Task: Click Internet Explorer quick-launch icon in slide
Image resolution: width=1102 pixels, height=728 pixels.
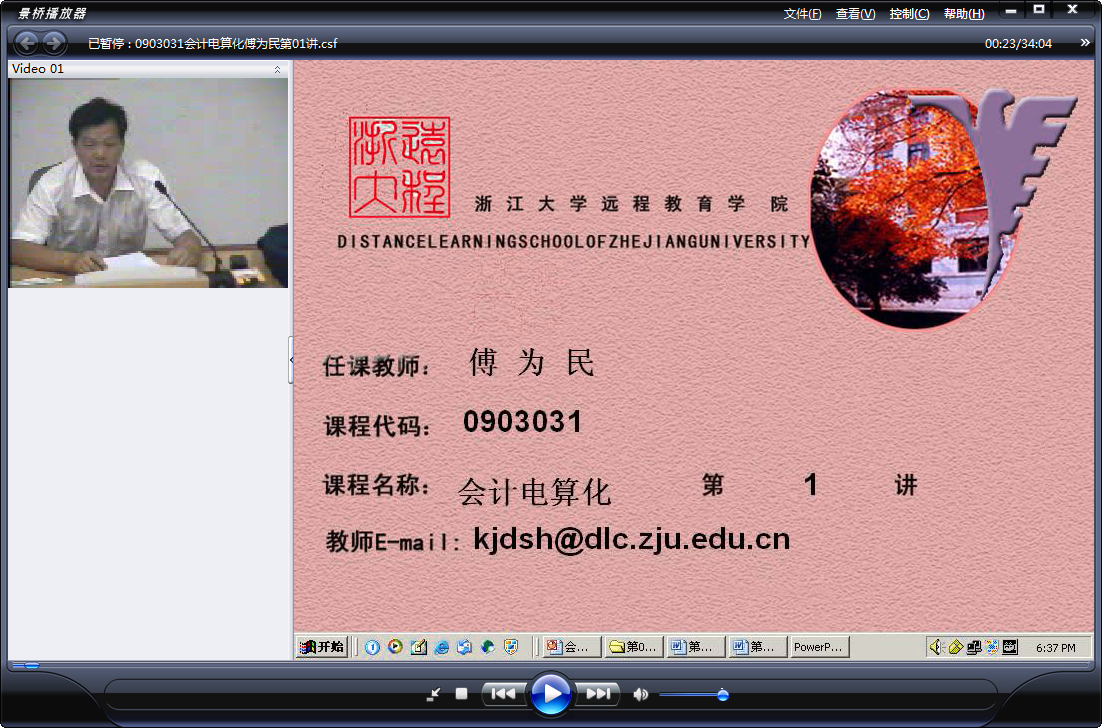Action: point(441,647)
